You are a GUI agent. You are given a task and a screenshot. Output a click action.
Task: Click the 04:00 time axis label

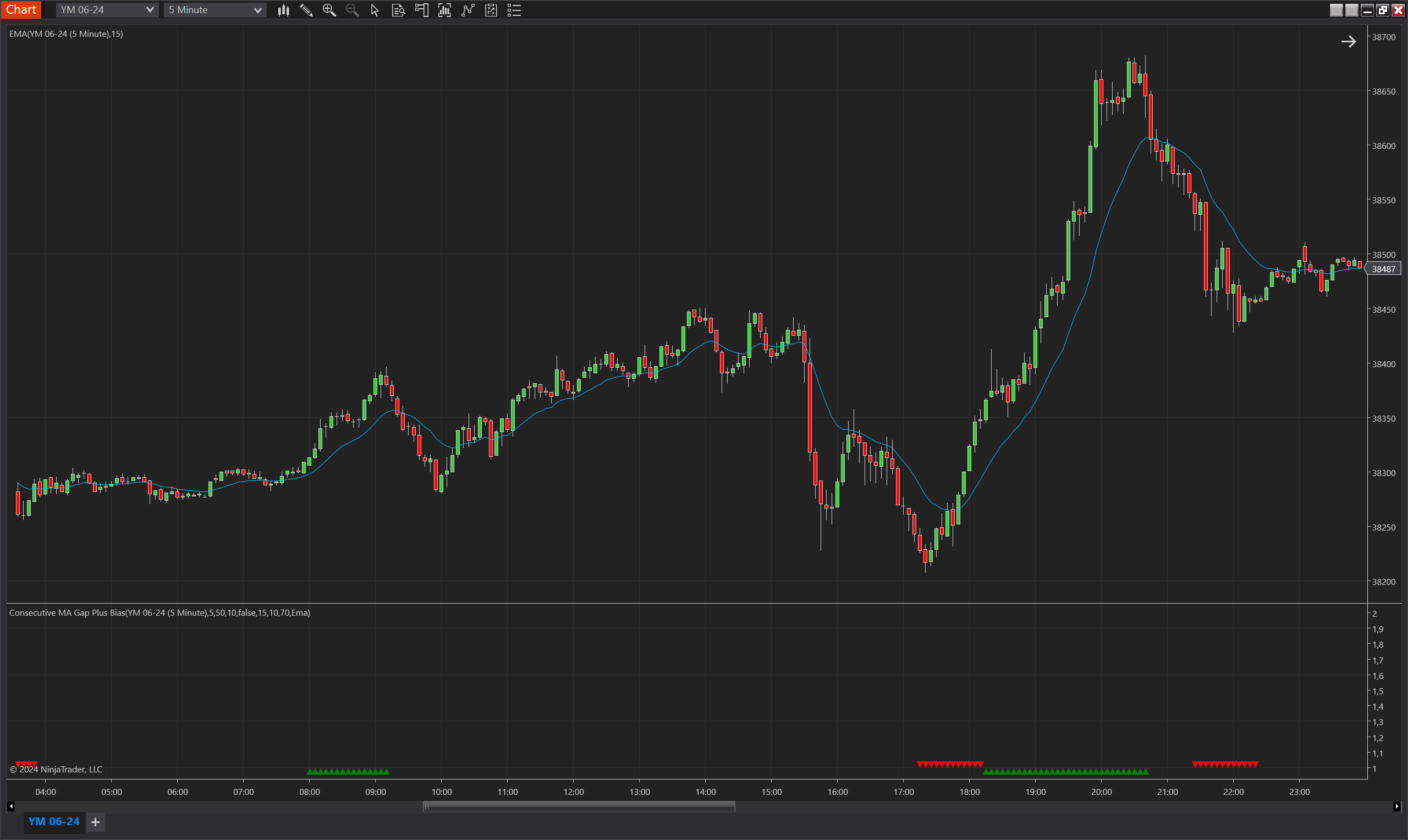(x=45, y=792)
